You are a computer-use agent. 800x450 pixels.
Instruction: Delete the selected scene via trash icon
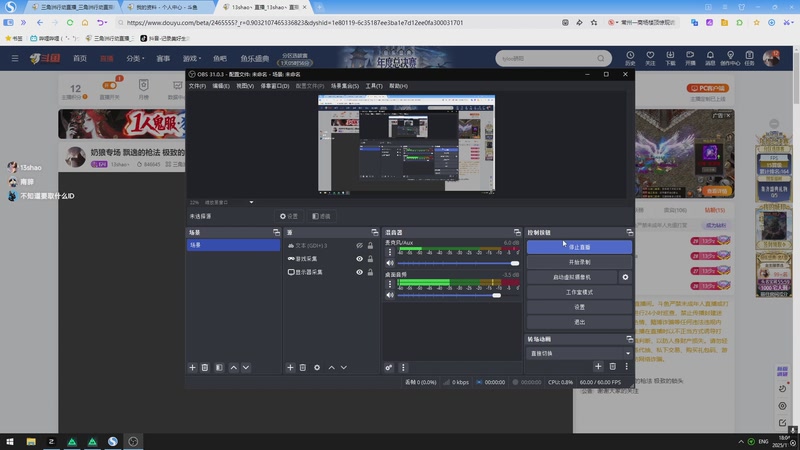click(x=205, y=367)
